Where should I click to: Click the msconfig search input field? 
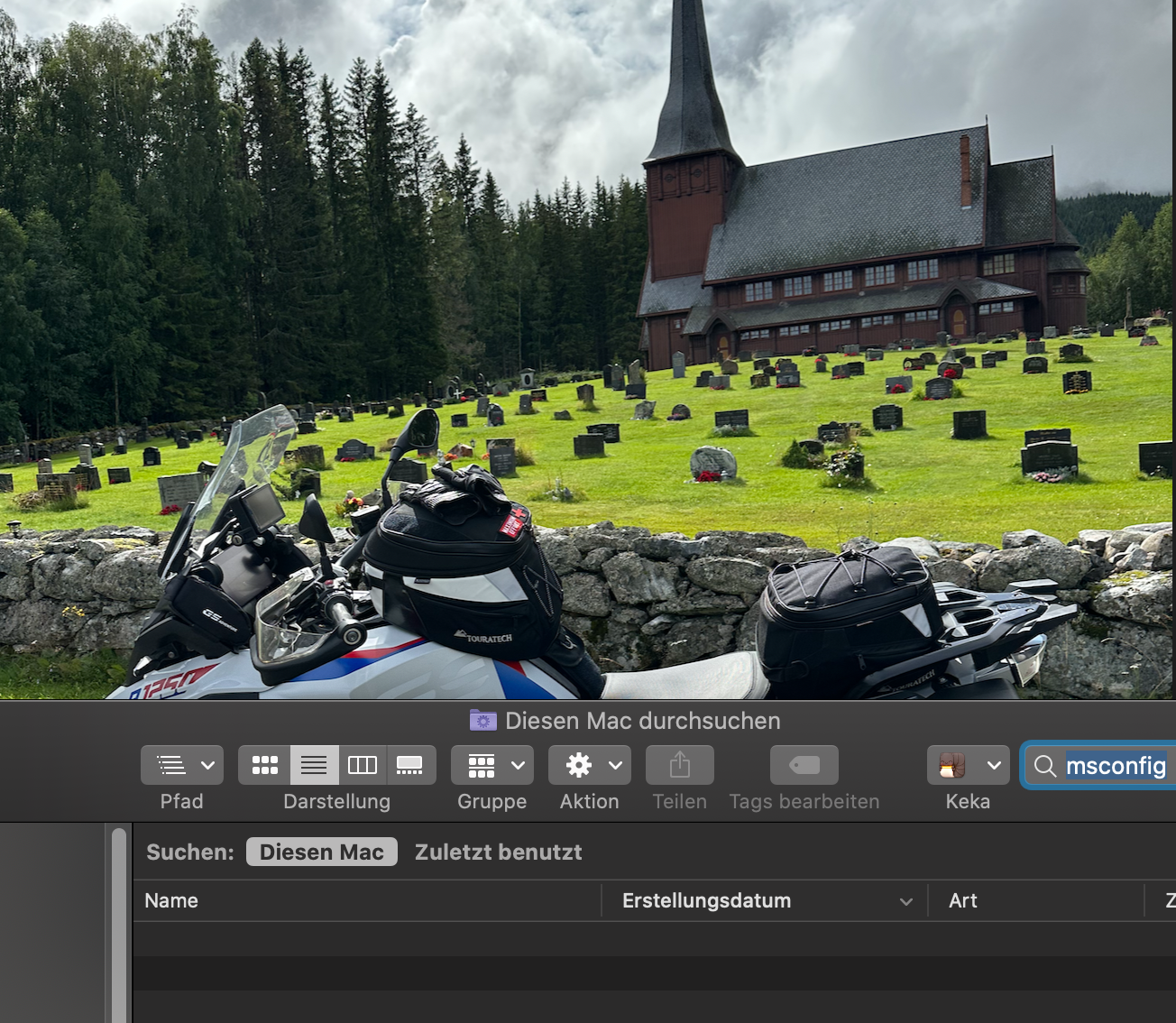(1116, 766)
